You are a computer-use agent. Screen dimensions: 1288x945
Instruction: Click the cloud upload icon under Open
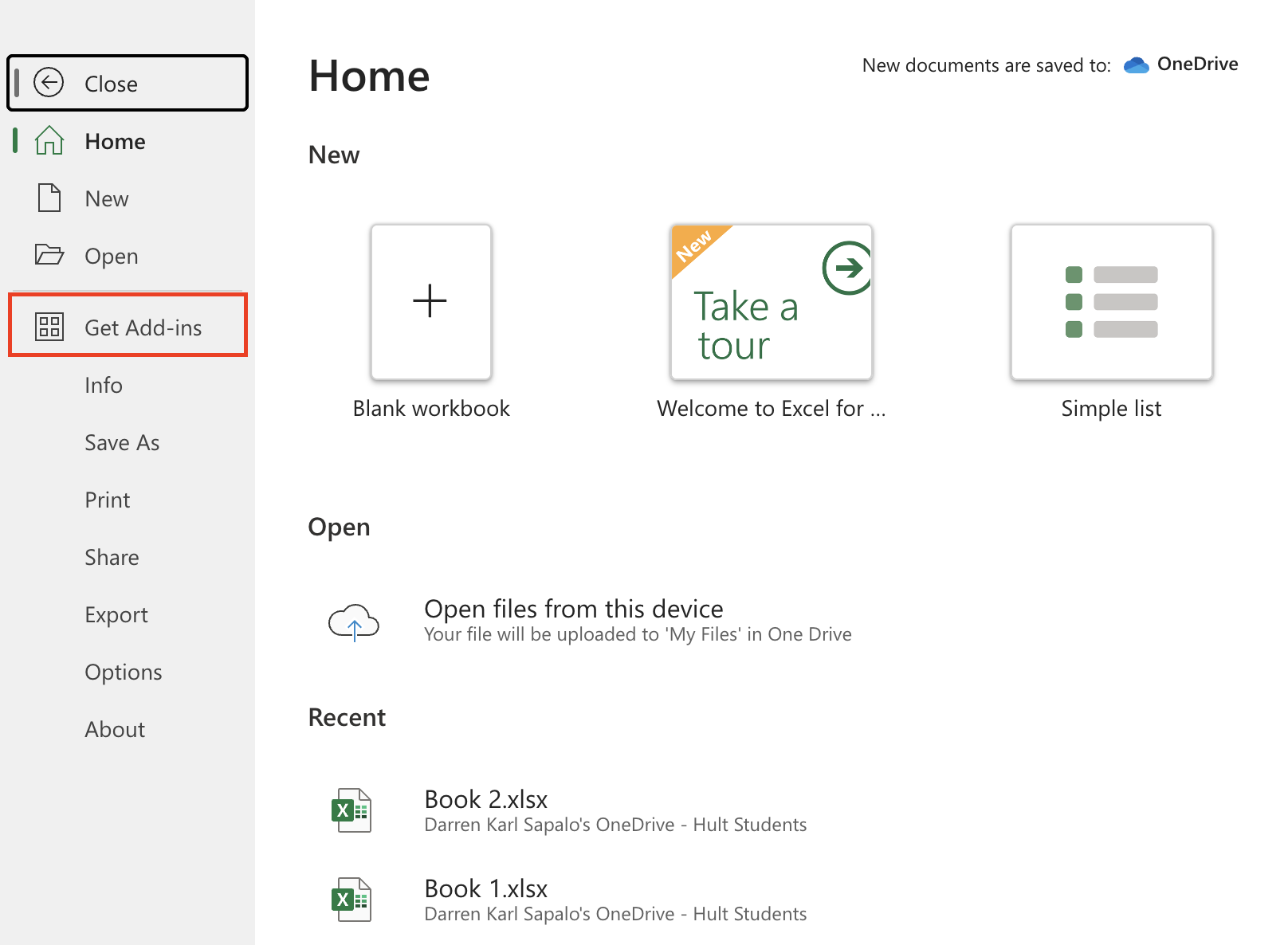(354, 622)
